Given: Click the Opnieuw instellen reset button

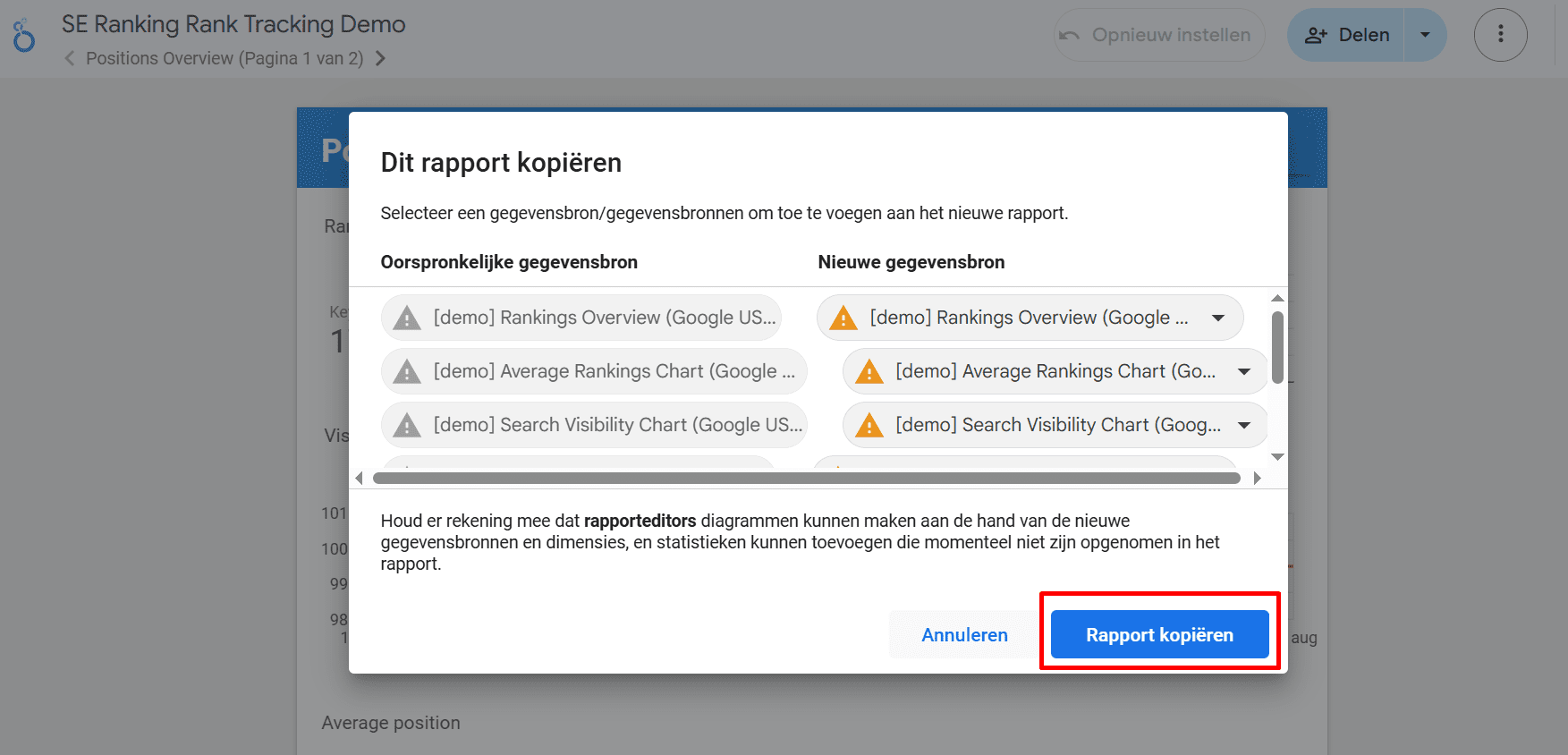Looking at the screenshot, I should (1159, 35).
